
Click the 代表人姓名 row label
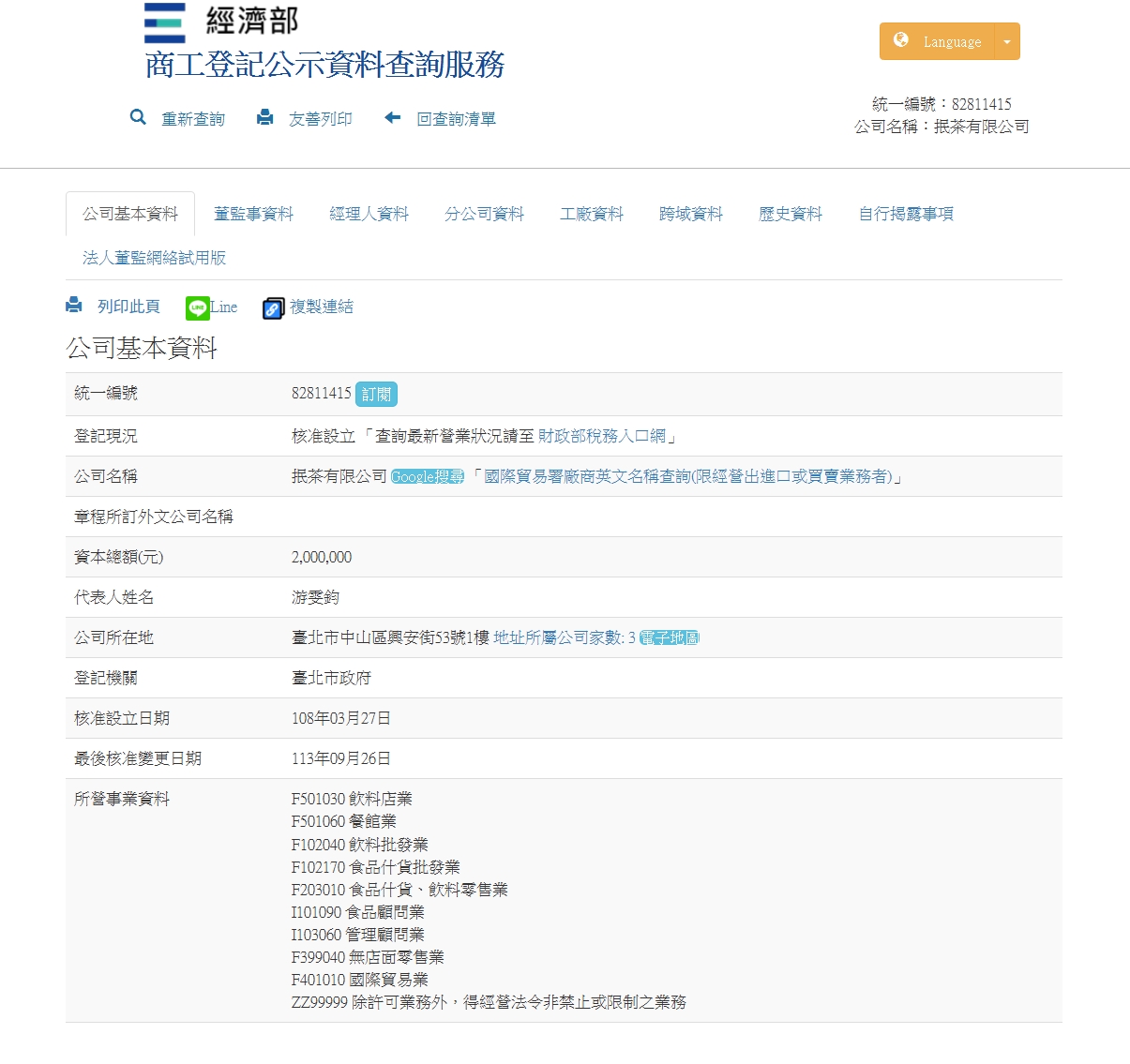(114, 597)
